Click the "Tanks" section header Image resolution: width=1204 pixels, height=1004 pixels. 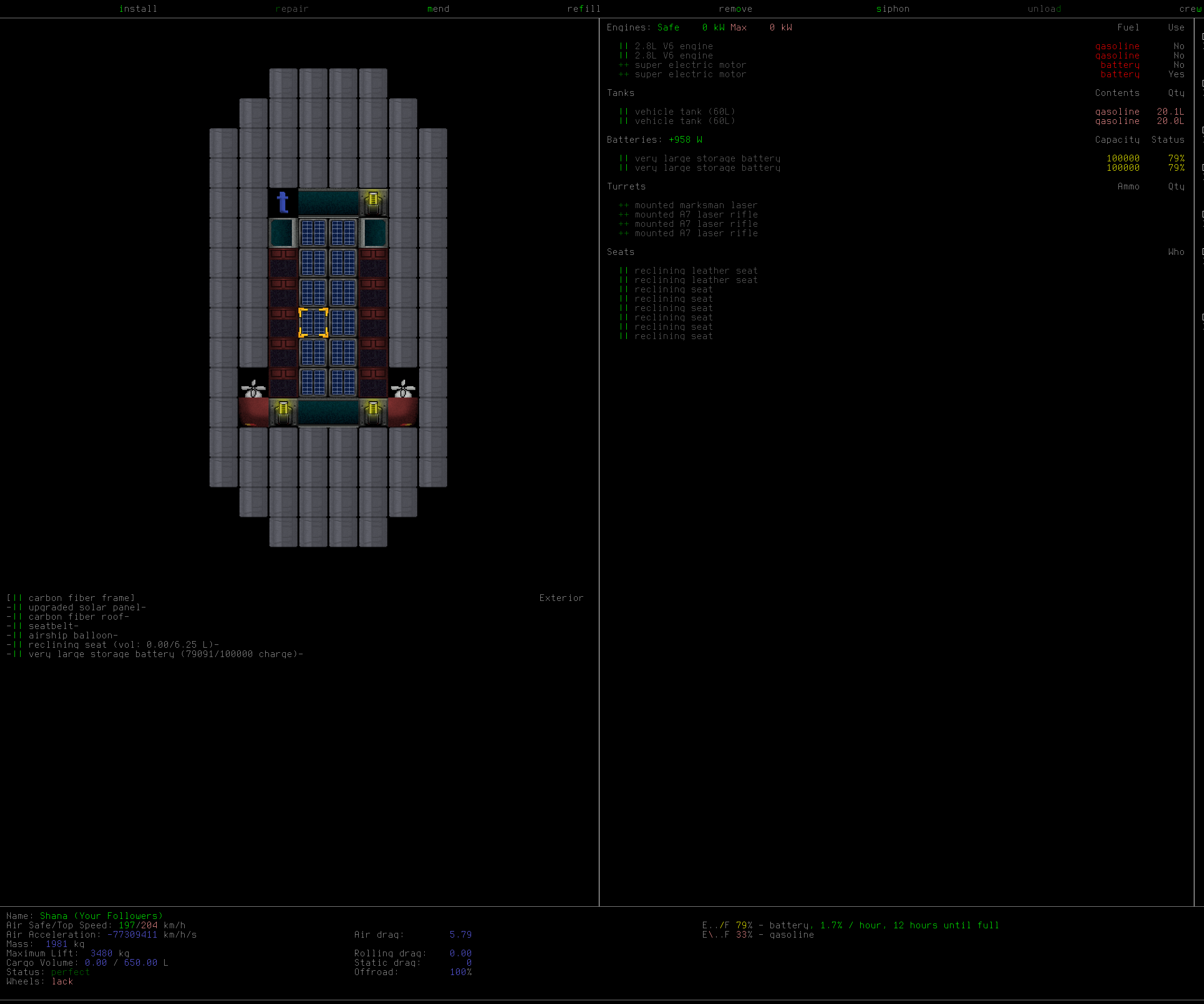click(620, 93)
